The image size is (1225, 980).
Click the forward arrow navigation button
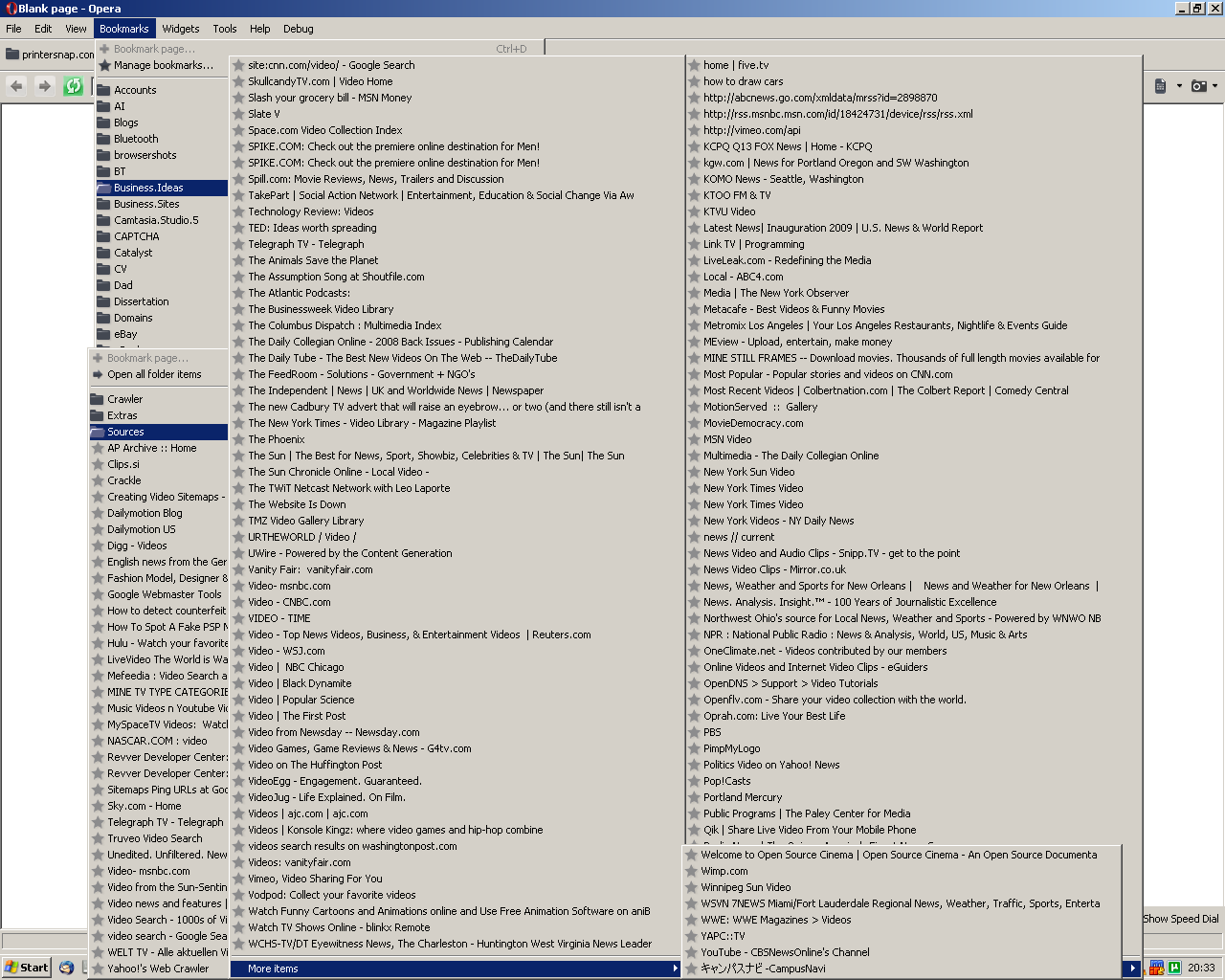coord(44,86)
